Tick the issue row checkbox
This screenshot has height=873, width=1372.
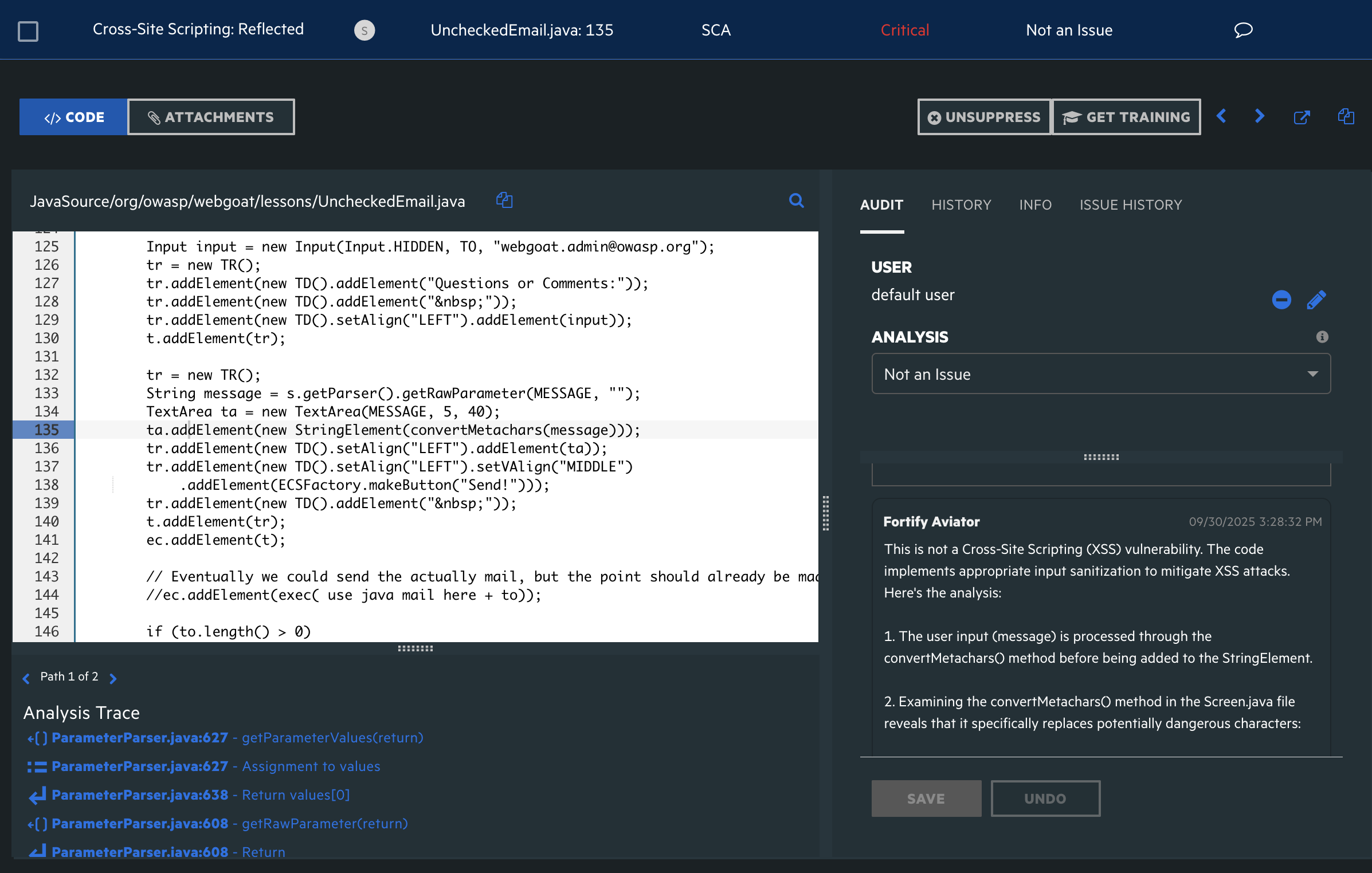click(28, 31)
